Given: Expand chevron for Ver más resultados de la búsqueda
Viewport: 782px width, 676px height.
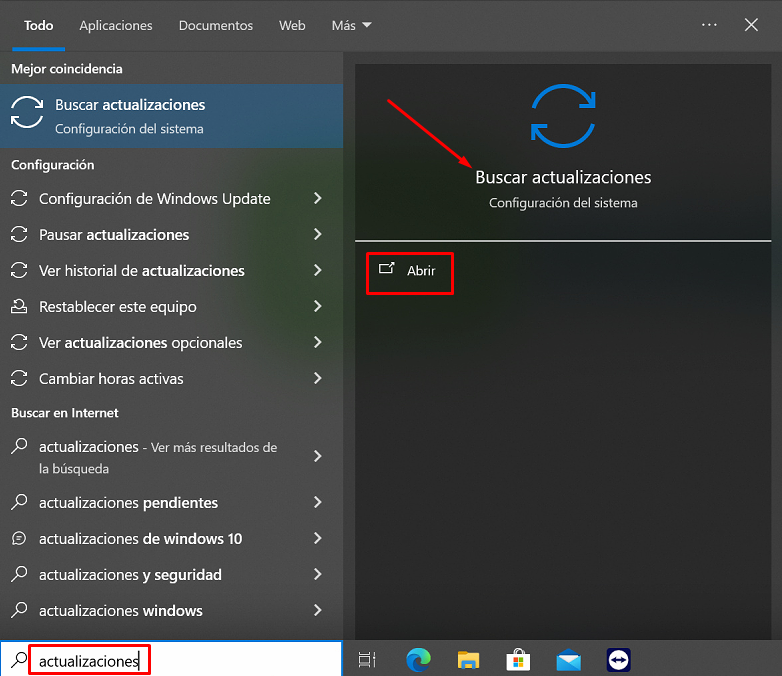Looking at the screenshot, I should 318,456.
